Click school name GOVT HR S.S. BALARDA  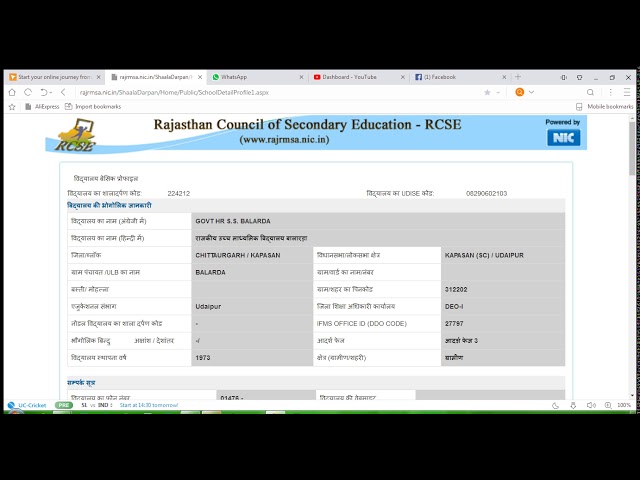(233, 221)
